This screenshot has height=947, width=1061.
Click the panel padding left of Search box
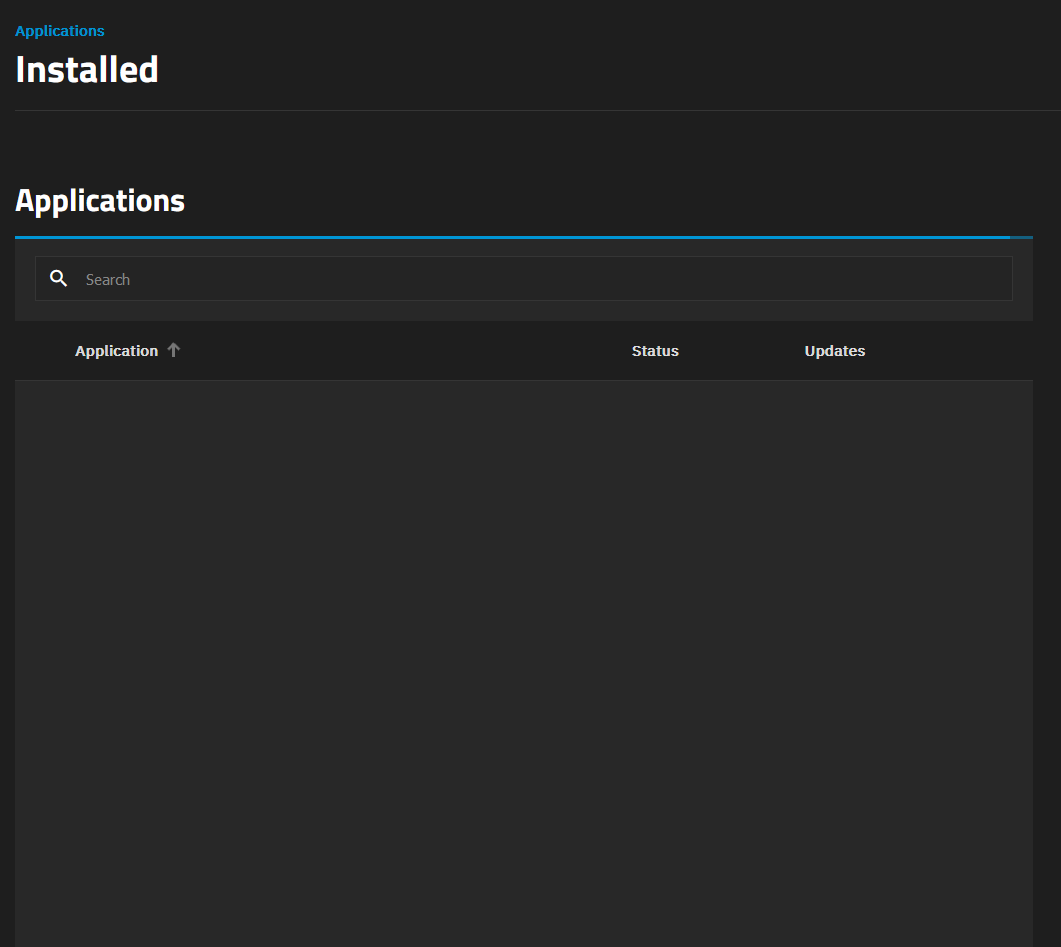tap(25, 279)
